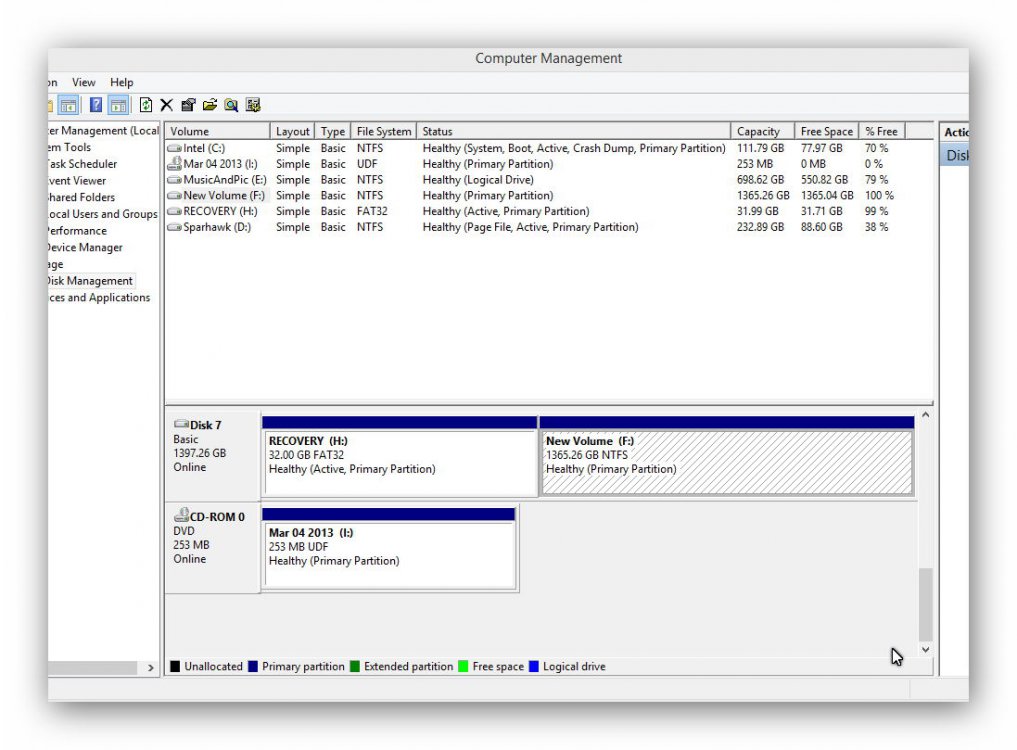1017x750 pixels.
Task: Click the drive icon of RECOVERY (H:)
Action: point(174,212)
